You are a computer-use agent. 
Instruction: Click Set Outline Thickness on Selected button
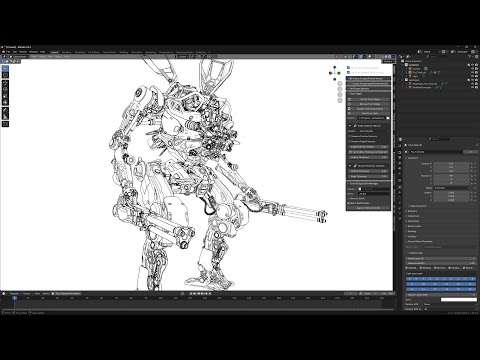[x=368, y=152]
